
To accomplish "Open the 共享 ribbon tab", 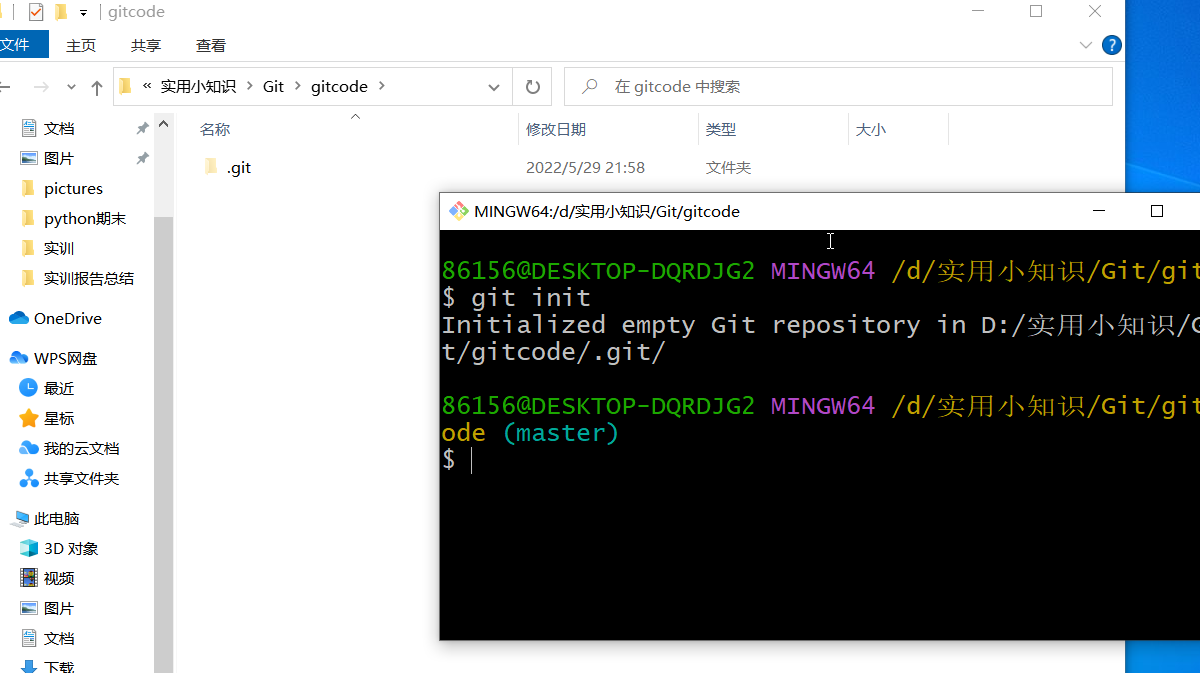I will coord(146,45).
